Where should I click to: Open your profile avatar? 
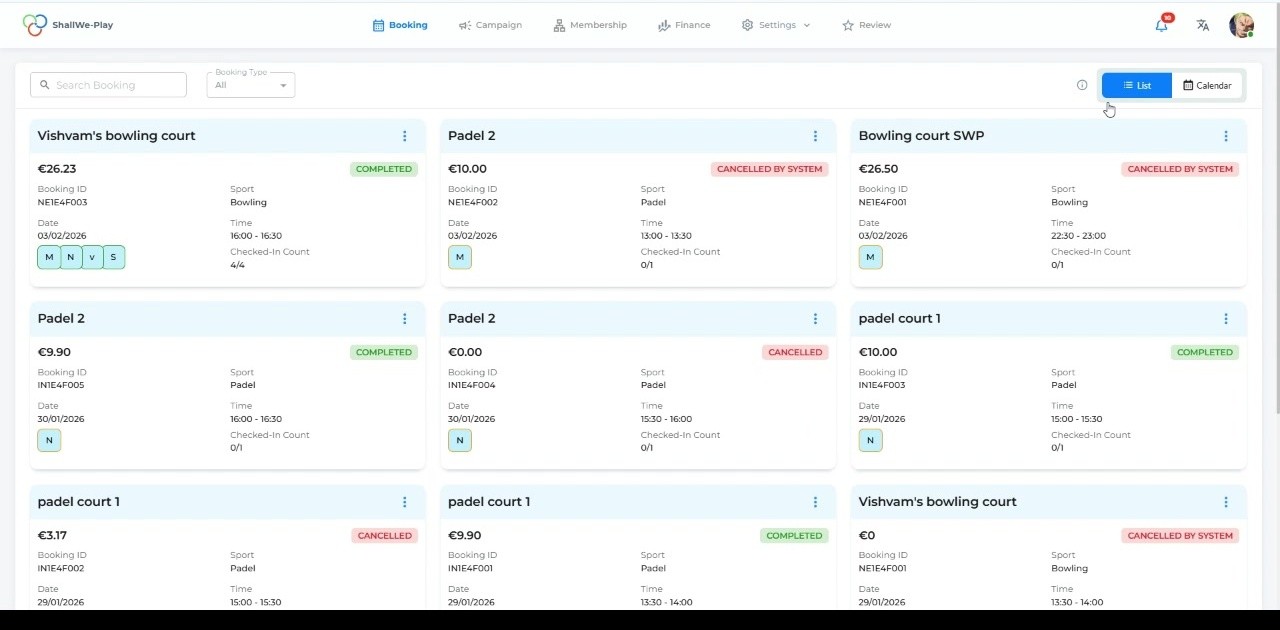(x=1241, y=25)
